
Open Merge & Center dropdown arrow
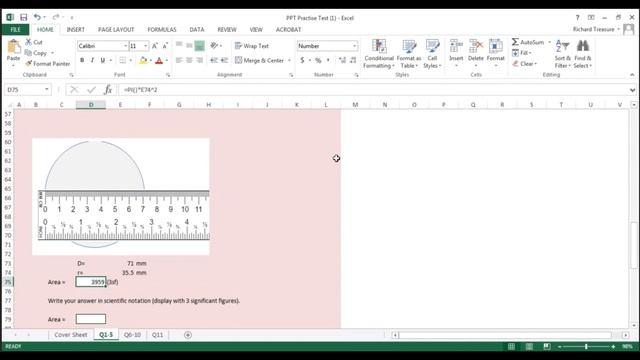(289, 60)
